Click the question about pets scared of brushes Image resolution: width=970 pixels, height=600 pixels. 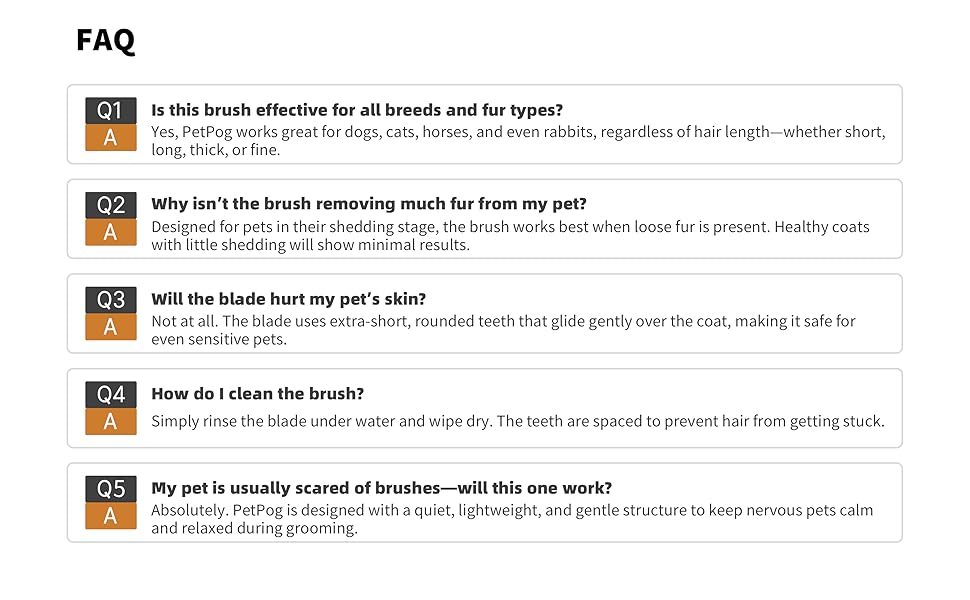click(382, 488)
